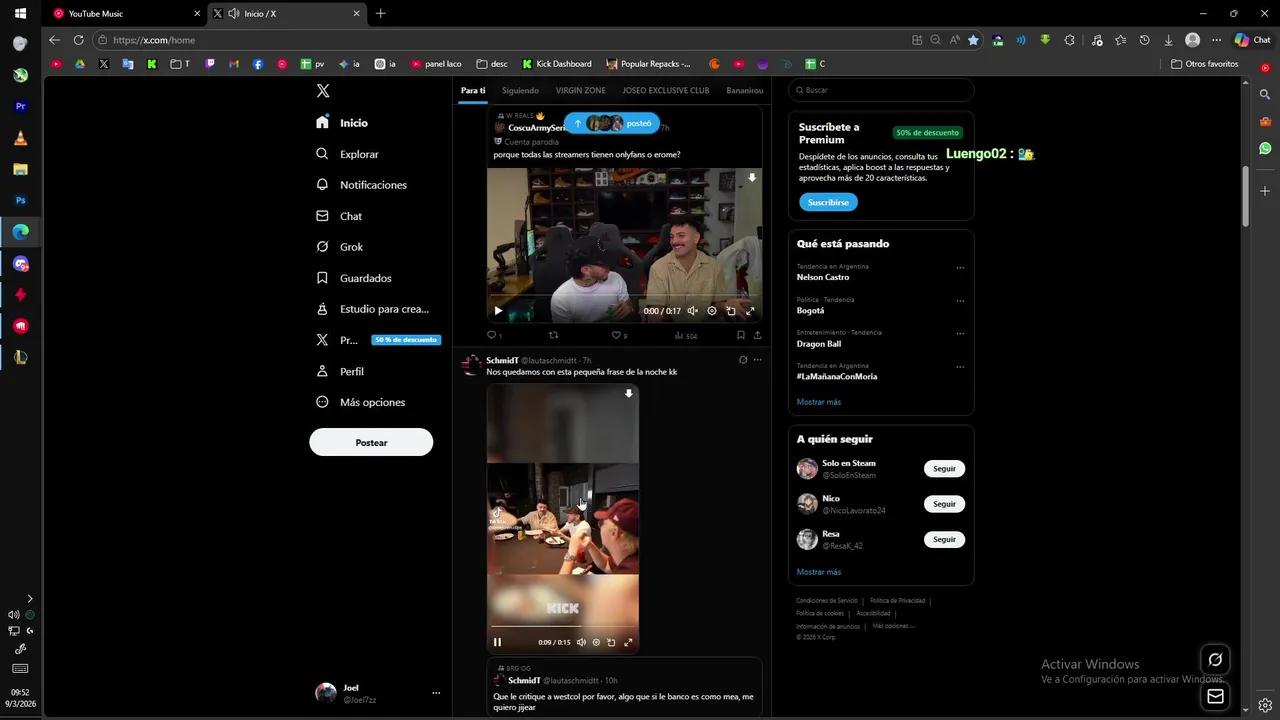Click the Grok icon on SchmidT's post
The height and width of the screenshot is (720, 1280).
[x=742, y=360]
